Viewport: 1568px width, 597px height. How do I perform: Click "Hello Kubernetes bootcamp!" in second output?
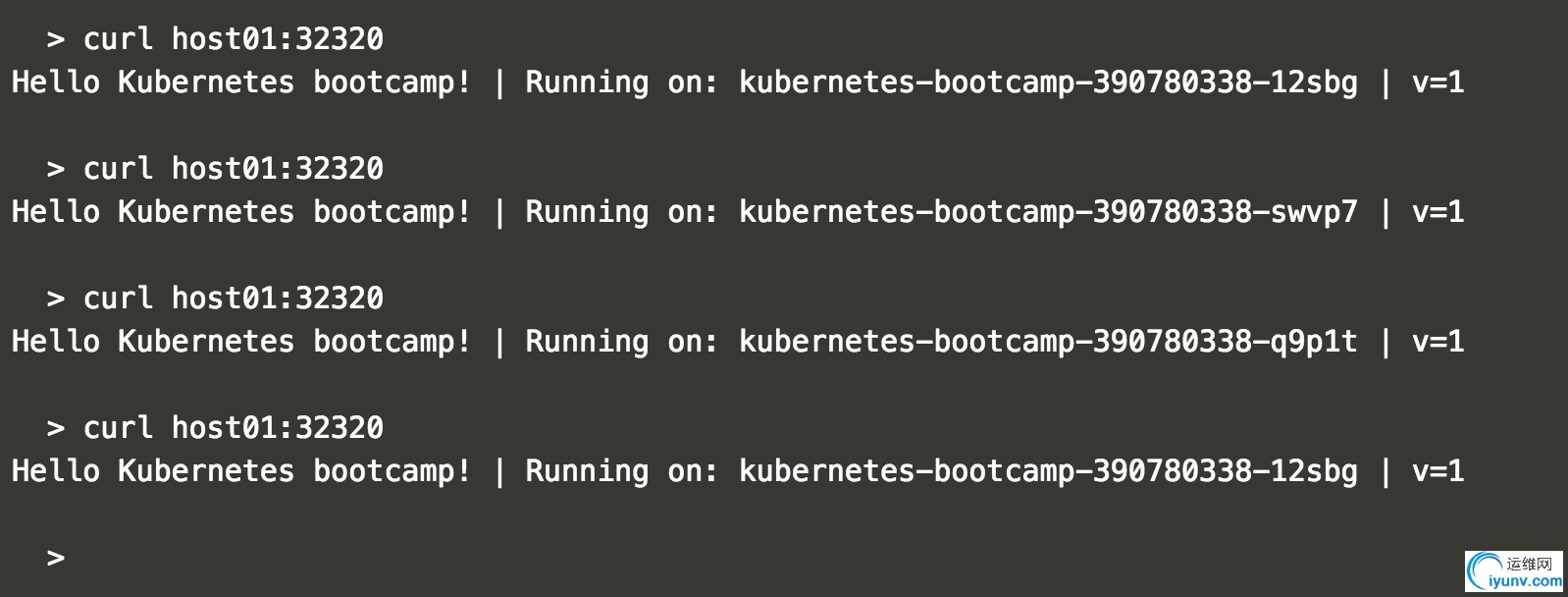[x=241, y=212]
